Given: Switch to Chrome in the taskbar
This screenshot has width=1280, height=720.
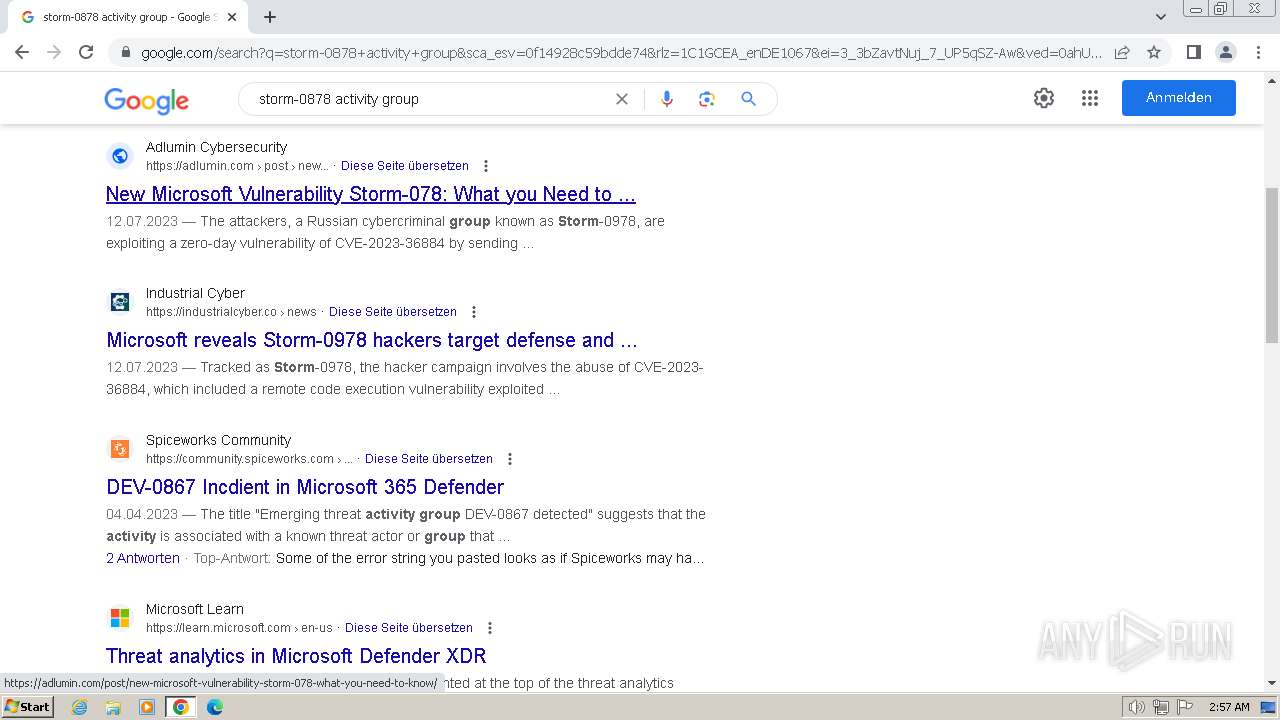Looking at the screenshot, I should pyautogui.click(x=181, y=707).
